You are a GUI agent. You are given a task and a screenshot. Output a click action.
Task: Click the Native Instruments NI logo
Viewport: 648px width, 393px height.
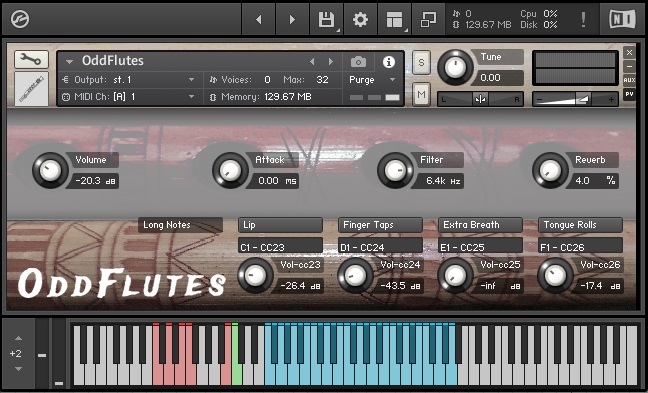[x=622, y=19]
